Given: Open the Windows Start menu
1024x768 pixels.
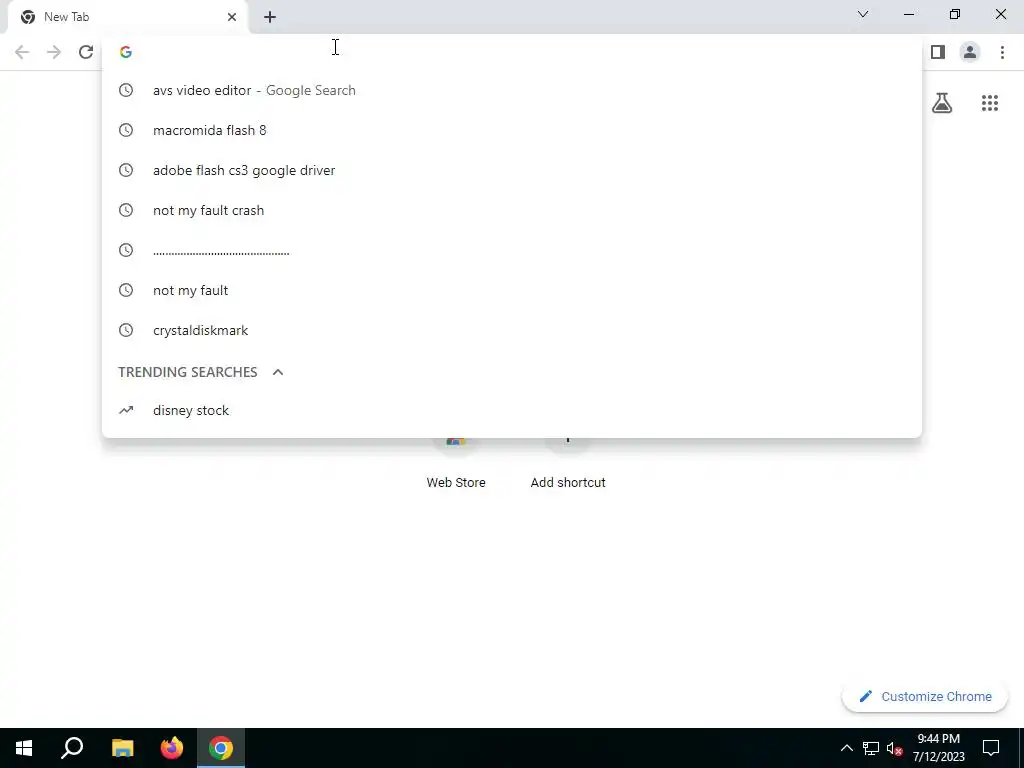Looking at the screenshot, I should click(x=24, y=748).
